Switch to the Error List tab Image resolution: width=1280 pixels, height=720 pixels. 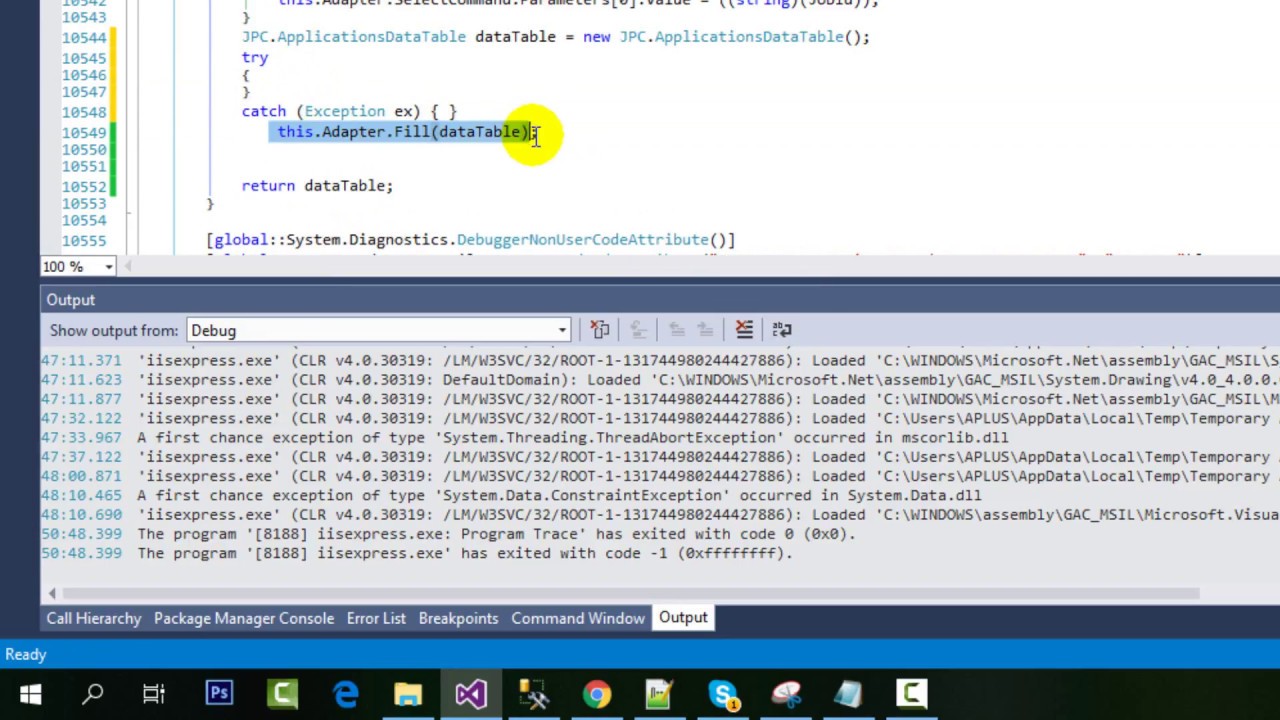(376, 618)
